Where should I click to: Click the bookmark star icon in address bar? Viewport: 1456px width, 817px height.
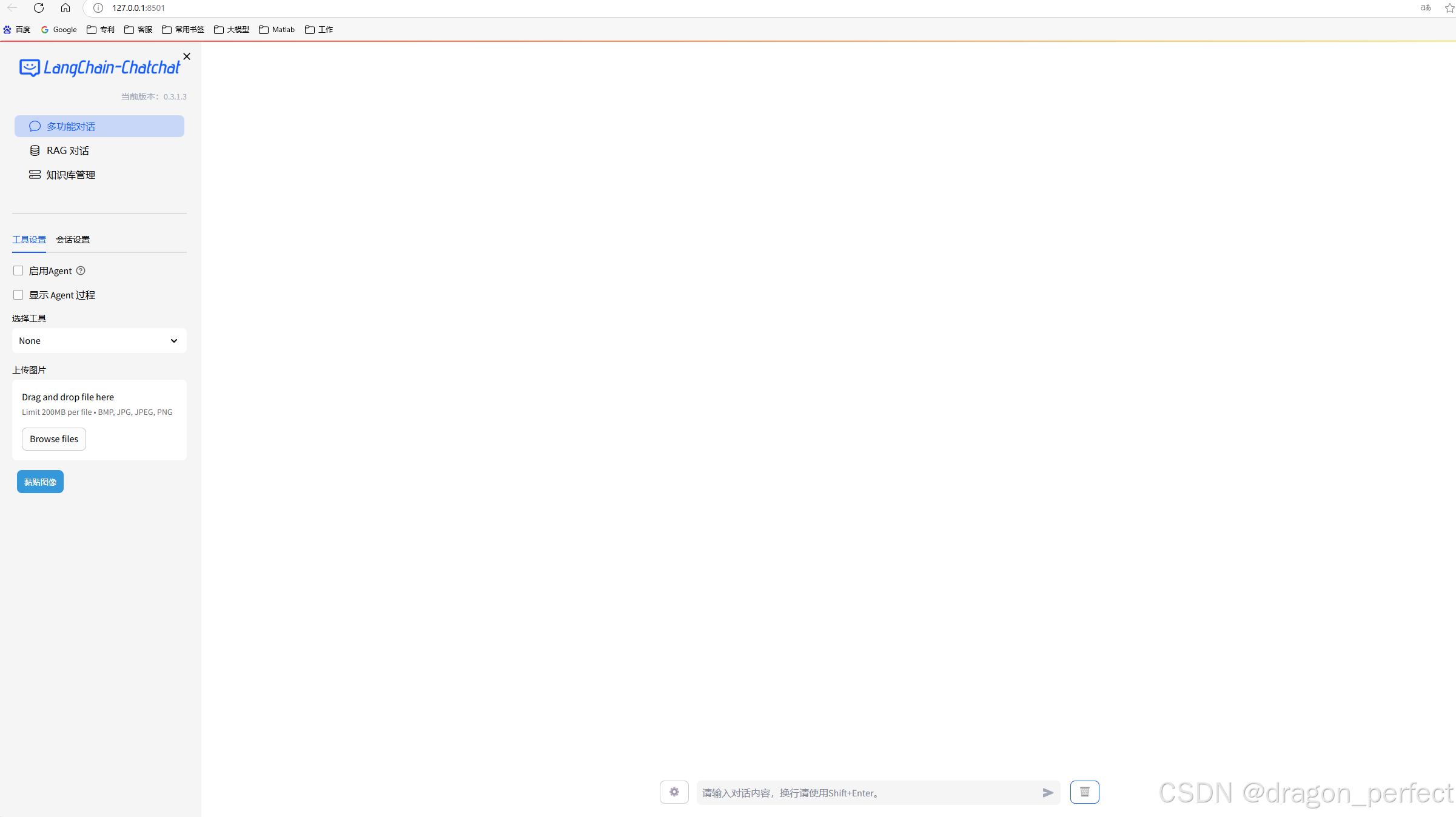pyautogui.click(x=1449, y=8)
